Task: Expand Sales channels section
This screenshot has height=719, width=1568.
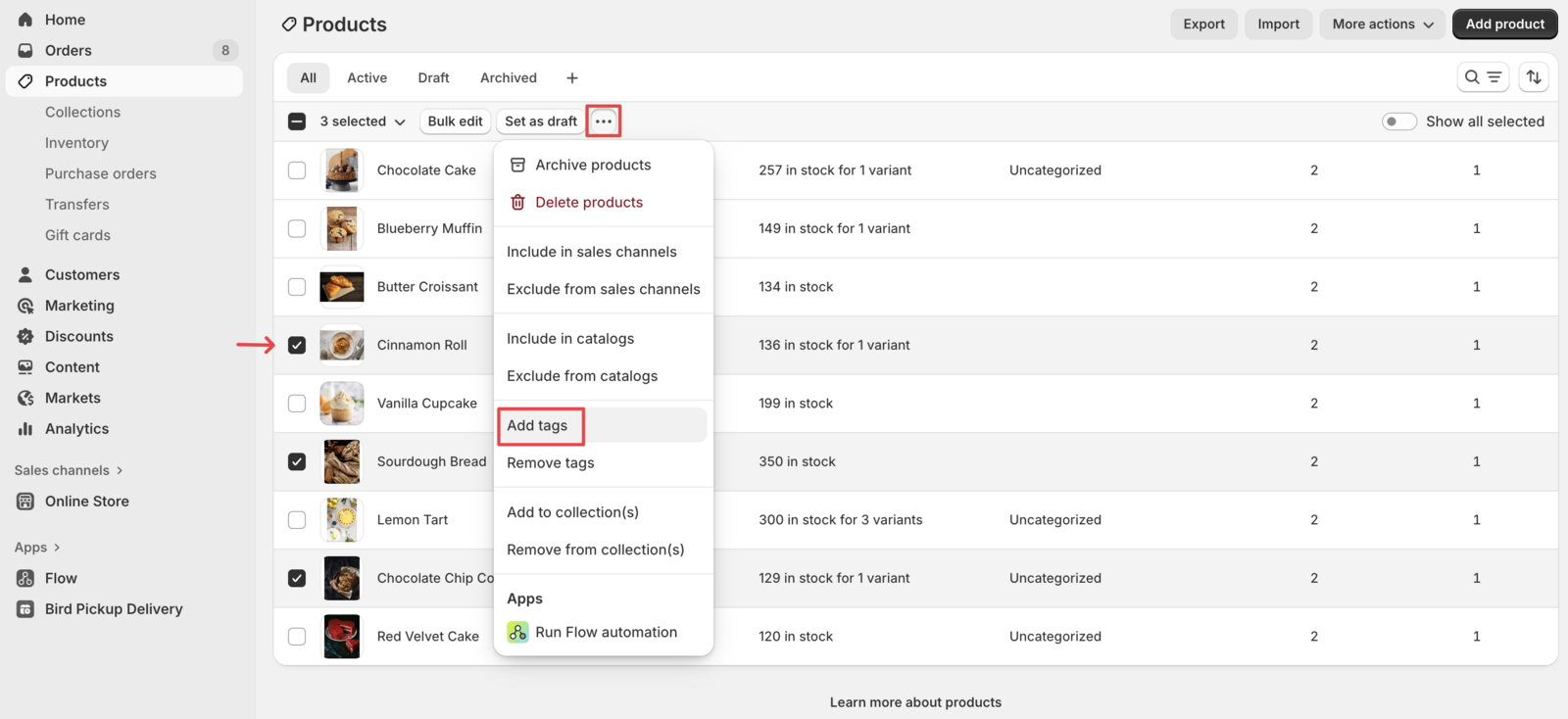Action: (69, 470)
